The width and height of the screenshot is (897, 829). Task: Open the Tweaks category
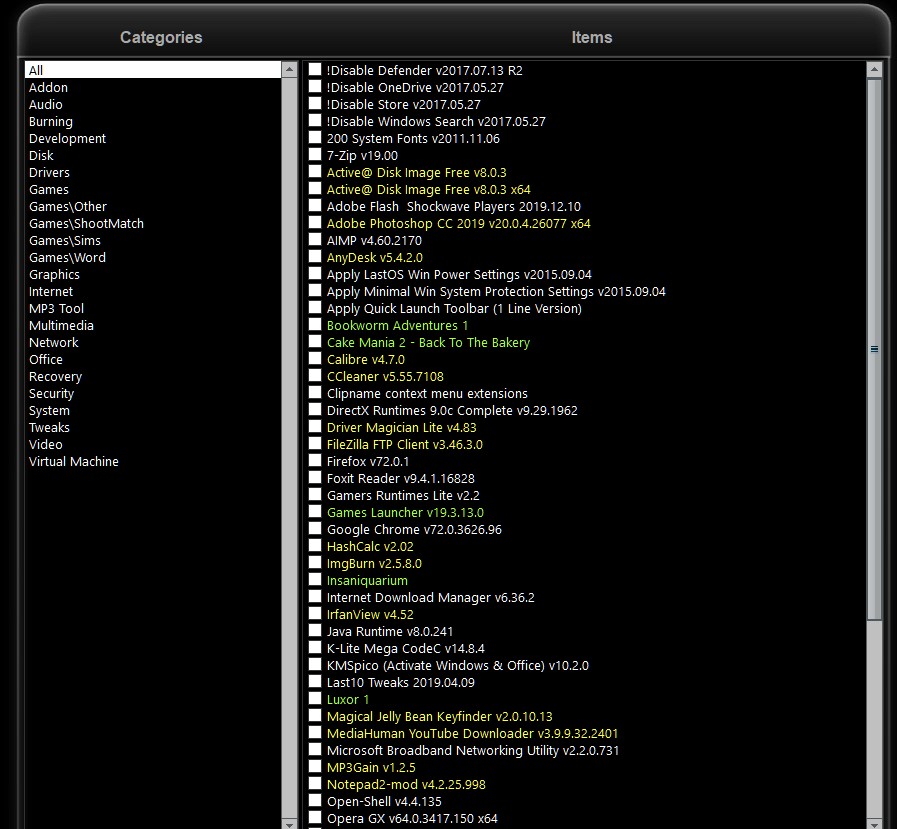tap(49, 427)
